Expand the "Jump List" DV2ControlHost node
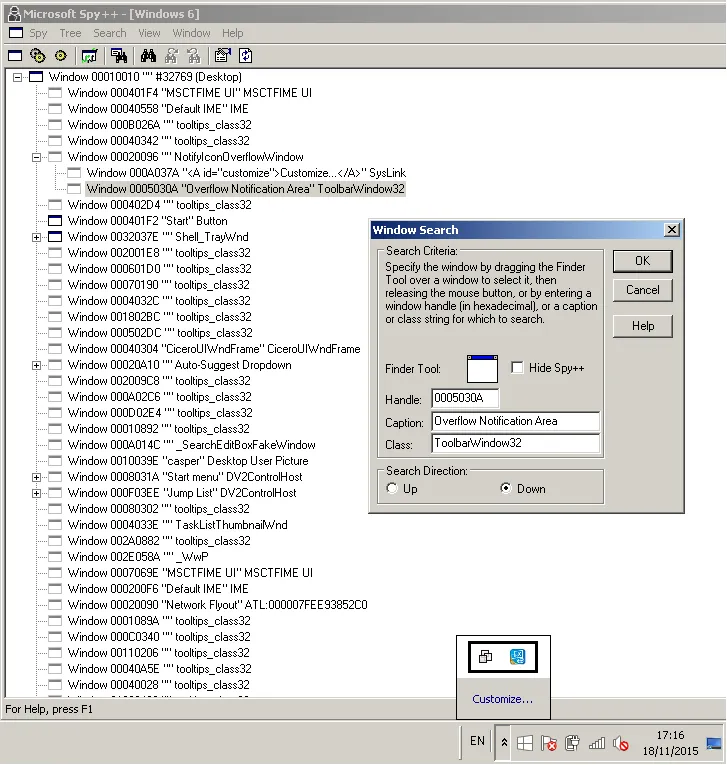Image resolution: width=727 pixels, height=765 pixels. 36,493
